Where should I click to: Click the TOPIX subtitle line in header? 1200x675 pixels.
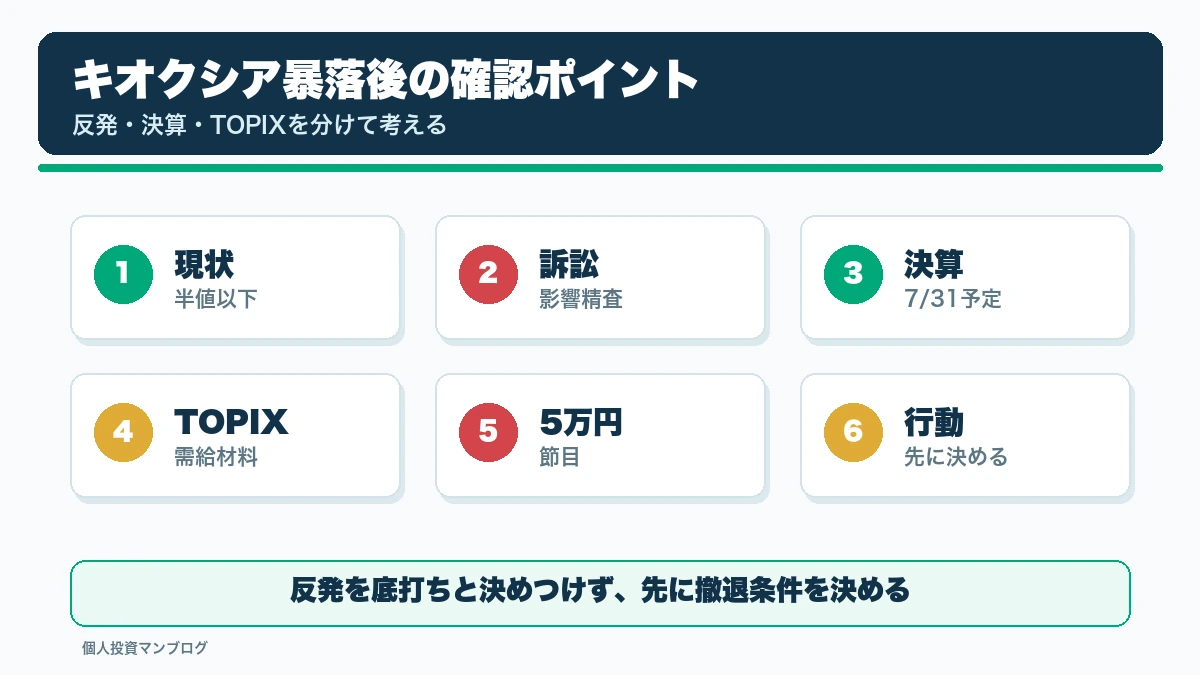point(259,127)
